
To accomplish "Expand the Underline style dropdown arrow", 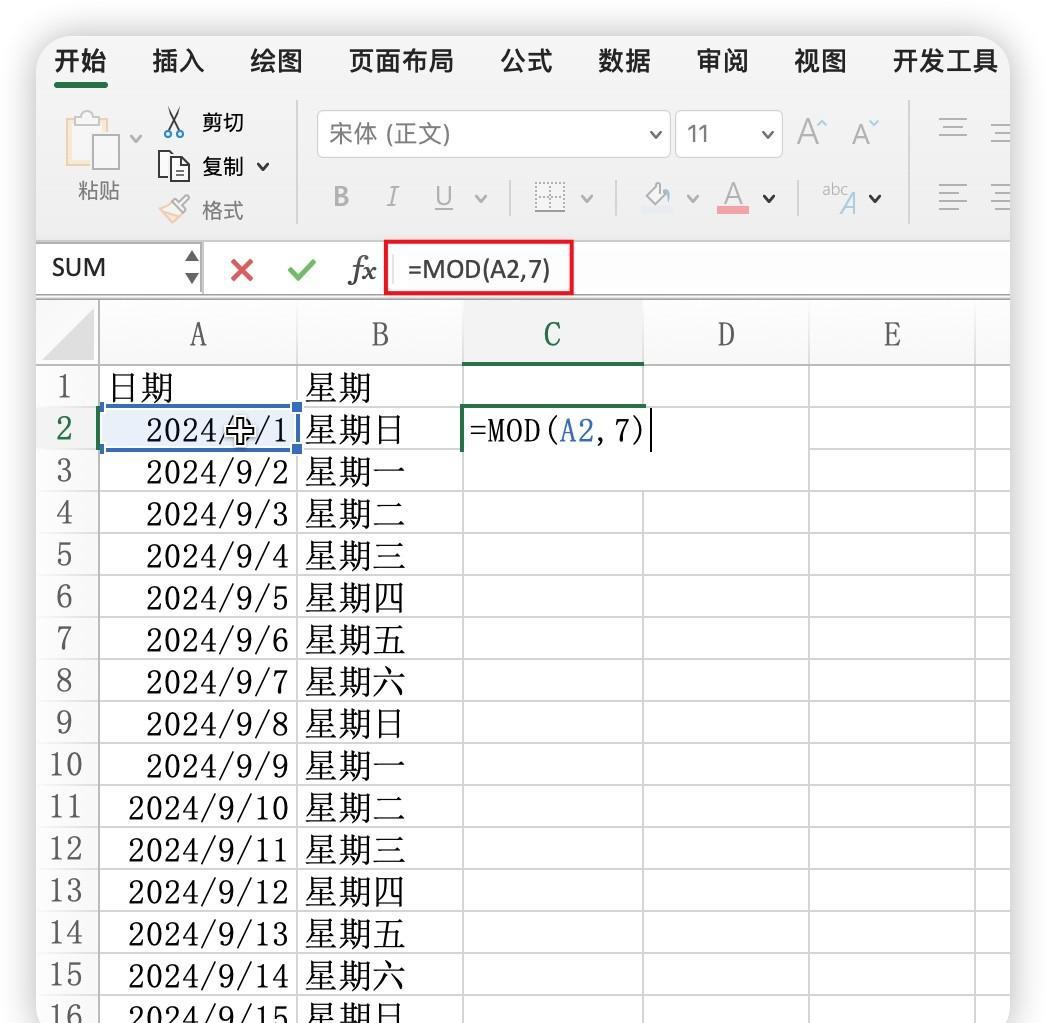I will (x=480, y=199).
